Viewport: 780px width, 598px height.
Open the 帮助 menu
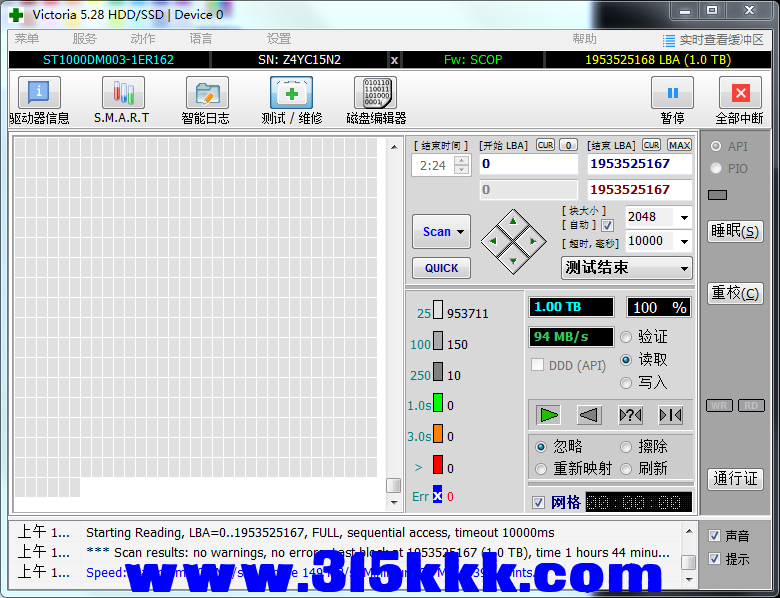pos(584,39)
